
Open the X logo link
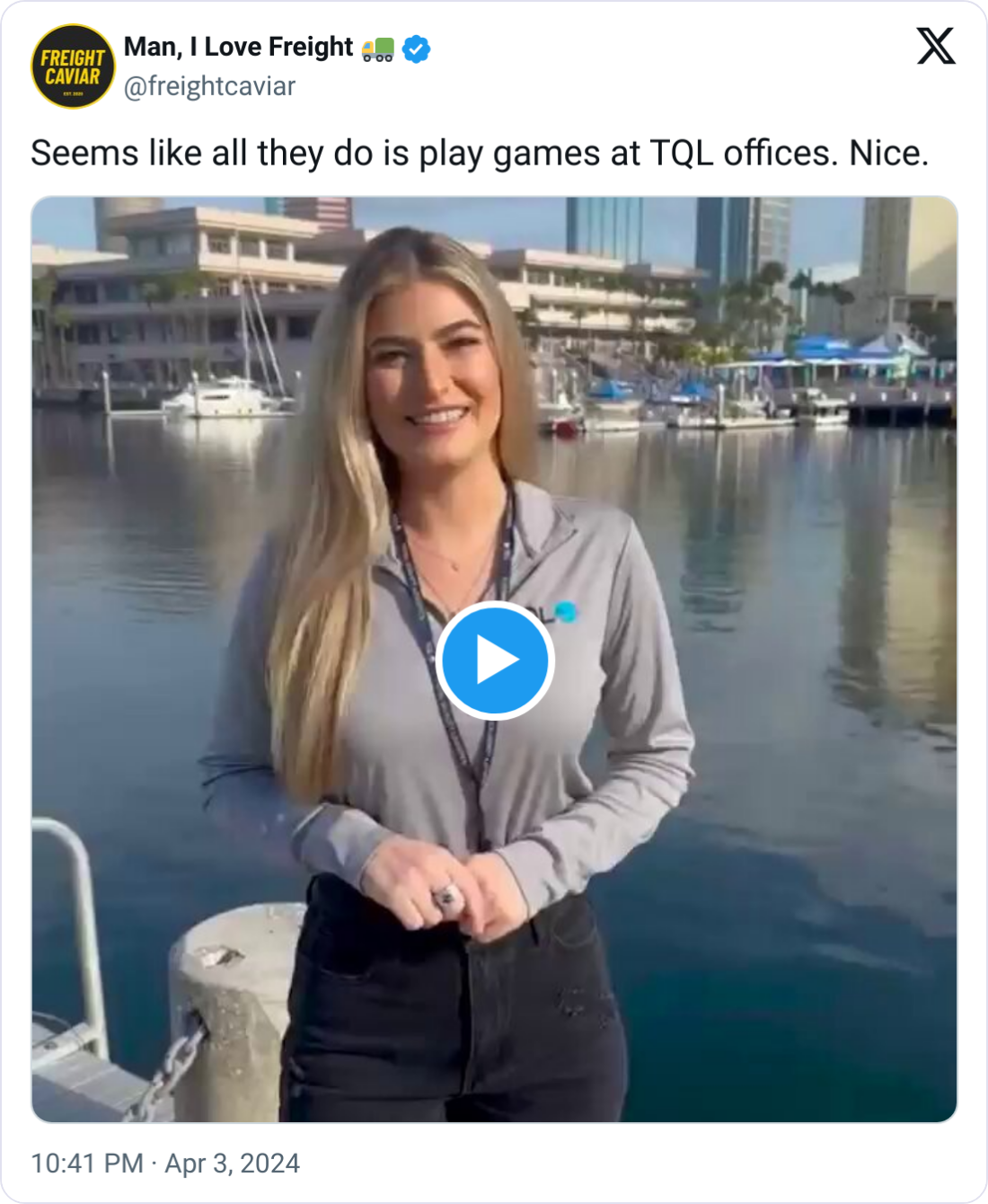click(x=936, y=46)
